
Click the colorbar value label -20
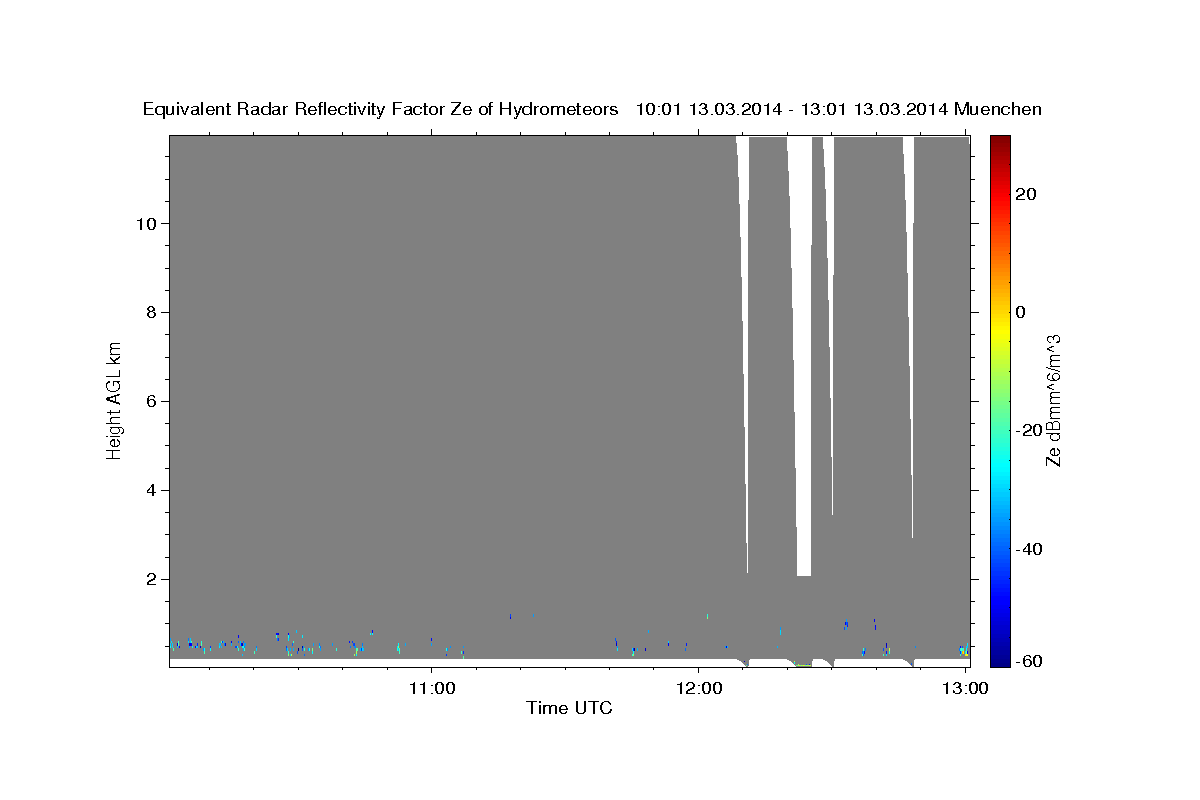pos(1030,430)
